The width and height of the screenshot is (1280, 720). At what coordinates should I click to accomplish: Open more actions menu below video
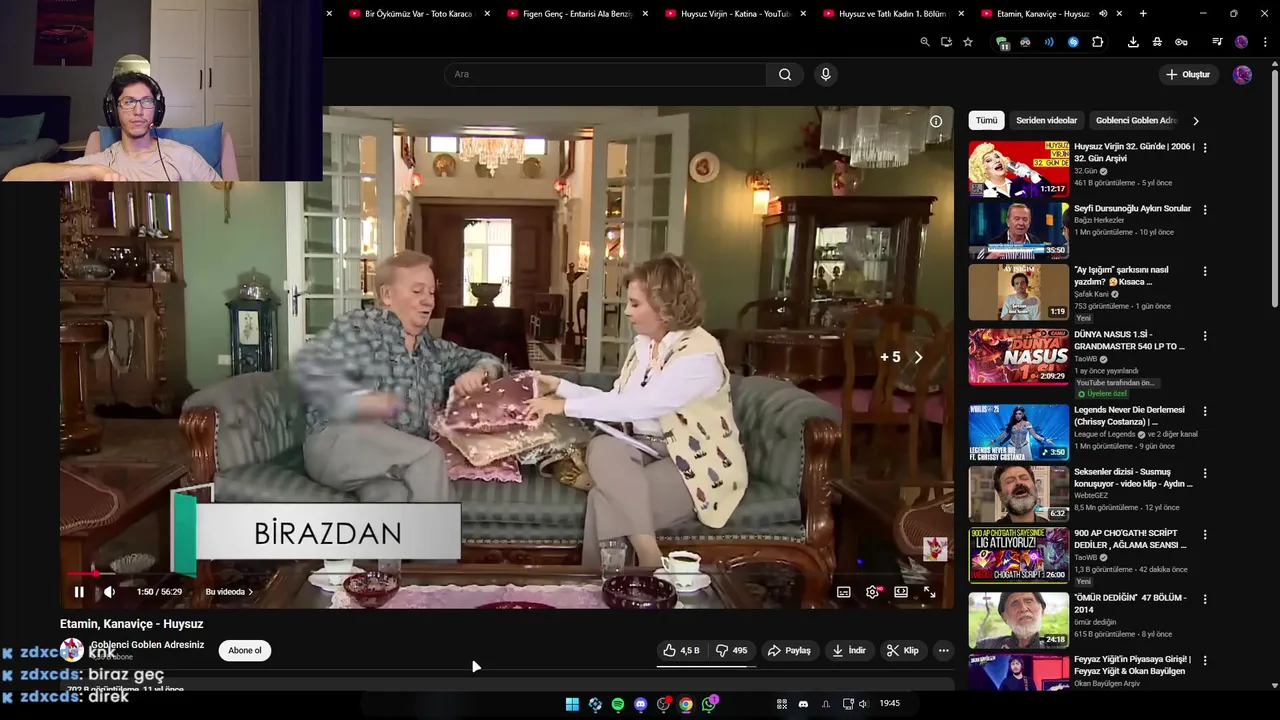(943, 650)
